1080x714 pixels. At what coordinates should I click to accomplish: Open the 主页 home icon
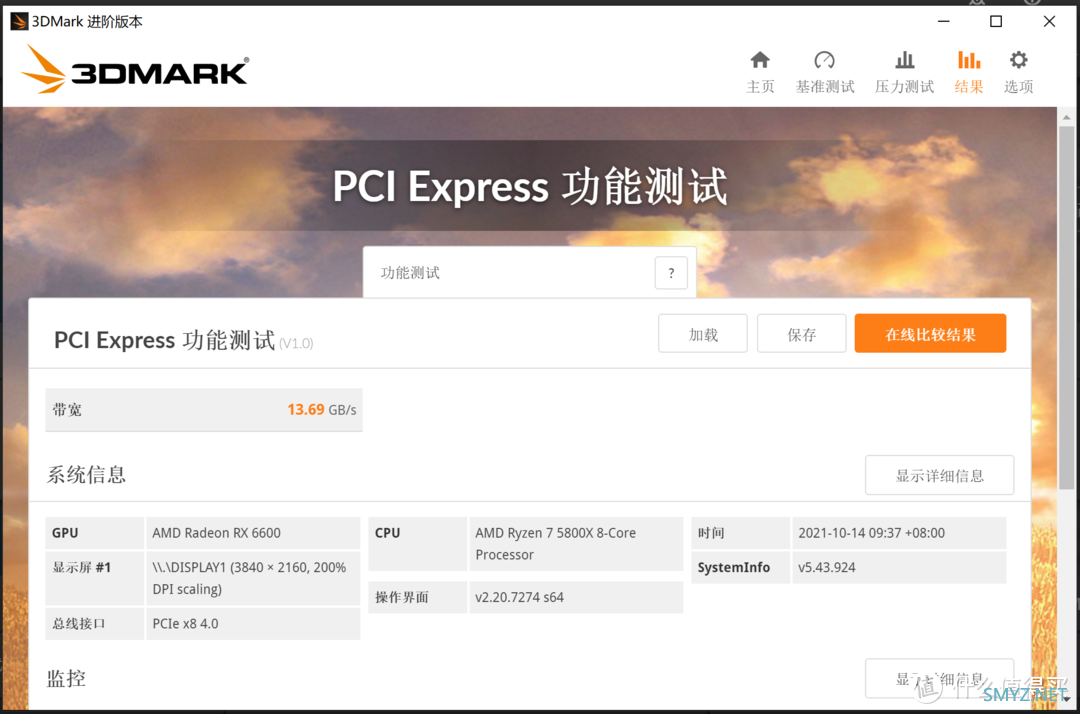(760, 61)
